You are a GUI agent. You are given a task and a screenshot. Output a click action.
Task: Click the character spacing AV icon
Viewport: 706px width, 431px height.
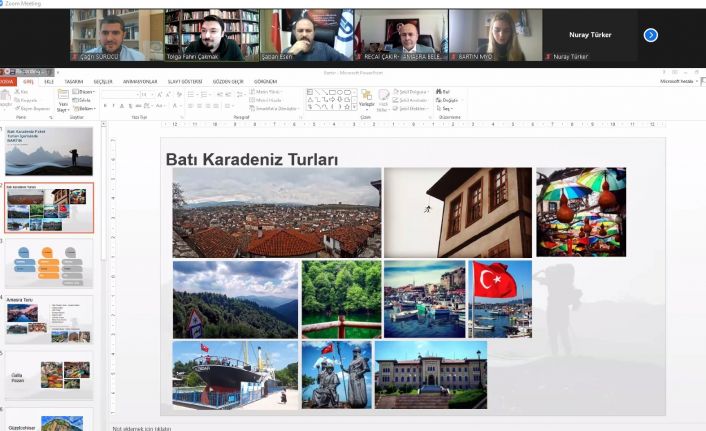[x=148, y=106]
